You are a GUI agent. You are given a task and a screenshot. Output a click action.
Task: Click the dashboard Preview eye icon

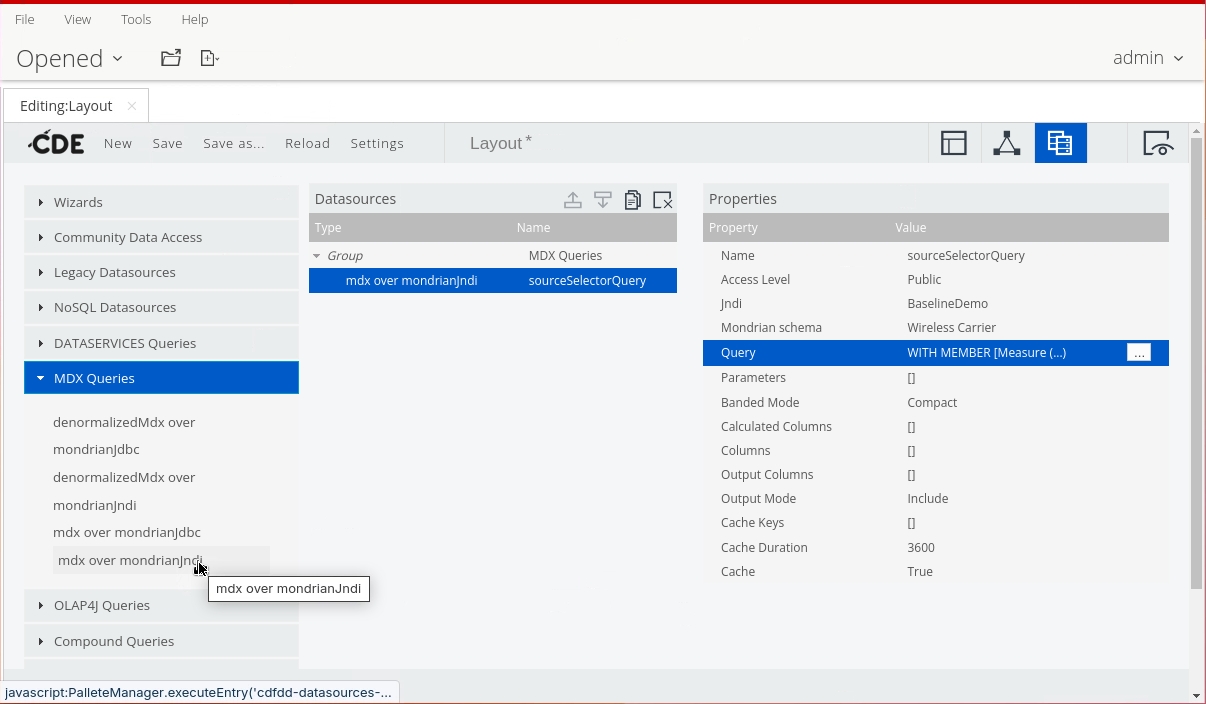point(1158,143)
